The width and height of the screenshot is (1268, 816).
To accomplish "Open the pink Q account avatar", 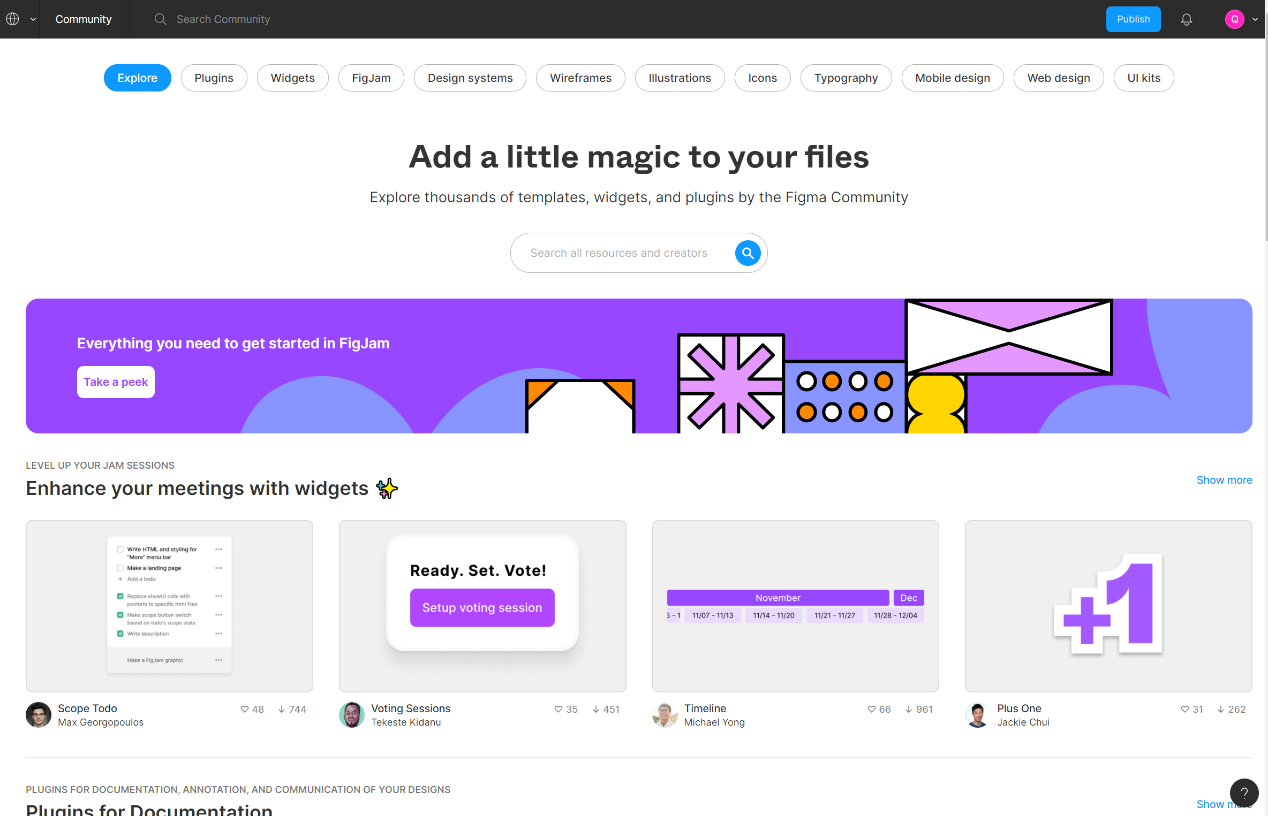I will coord(1234,19).
